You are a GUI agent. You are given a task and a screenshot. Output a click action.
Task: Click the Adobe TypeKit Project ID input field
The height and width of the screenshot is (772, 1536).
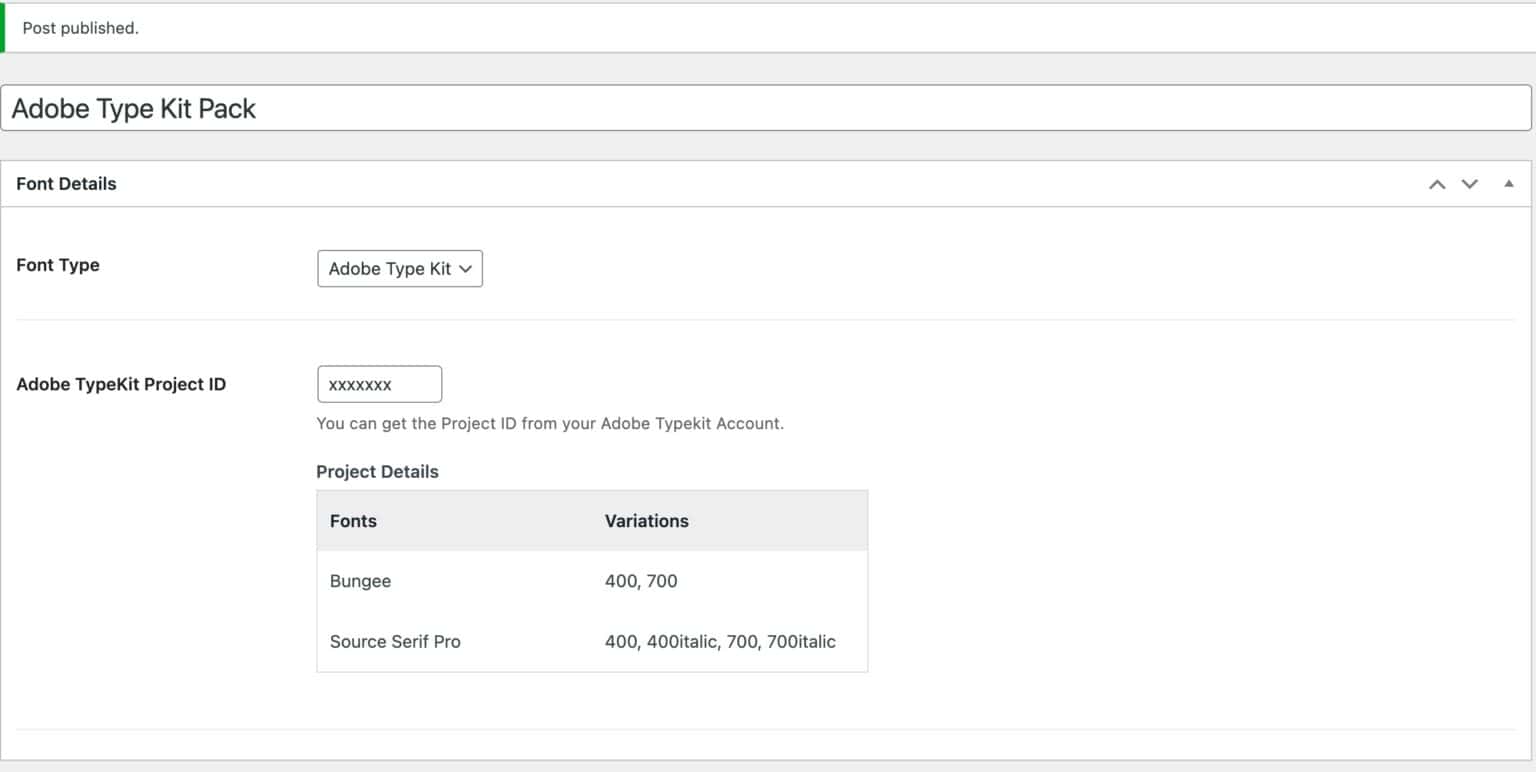click(380, 383)
